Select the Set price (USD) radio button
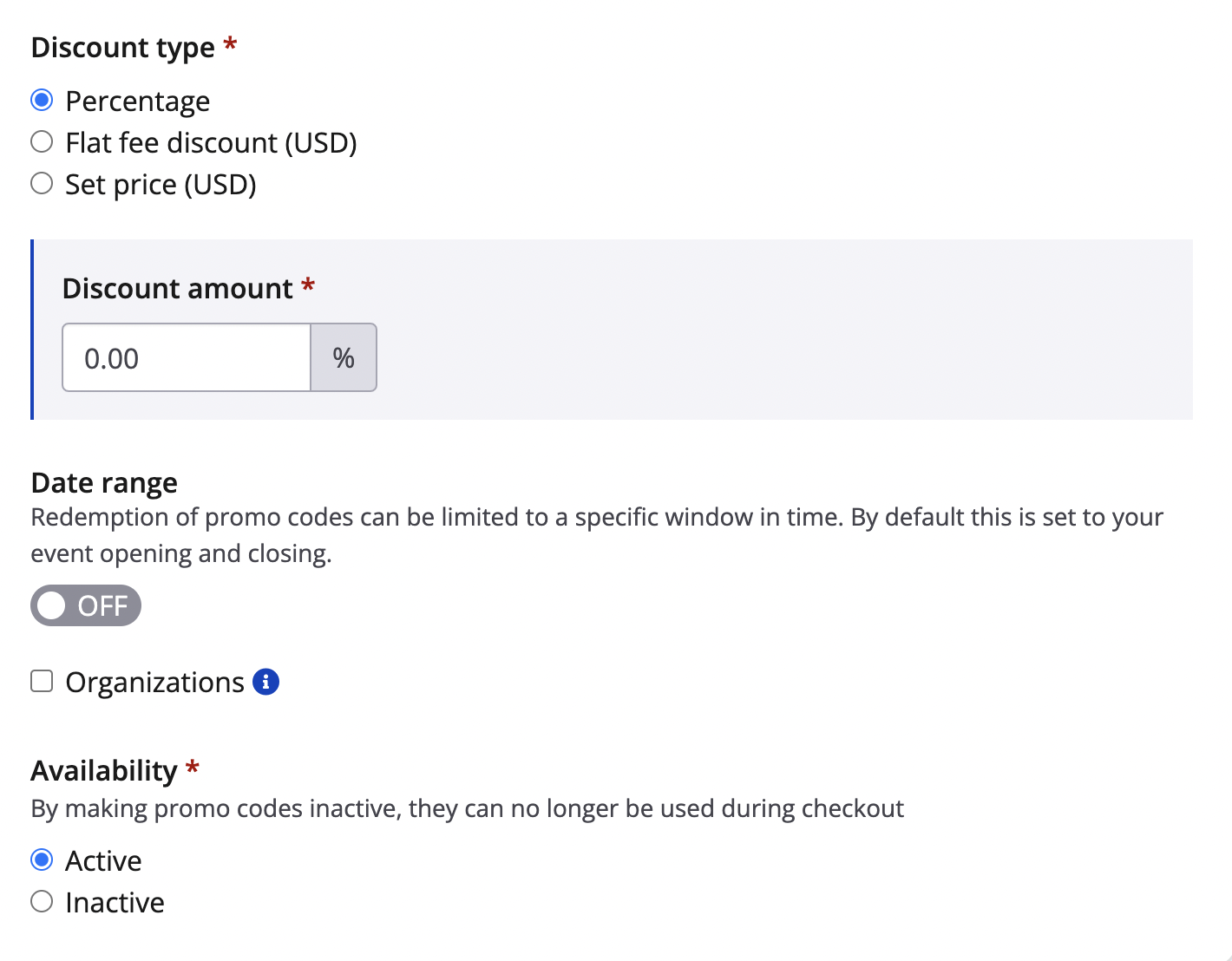The width and height of the screenshot is (1232, 961). click(42, 184)
